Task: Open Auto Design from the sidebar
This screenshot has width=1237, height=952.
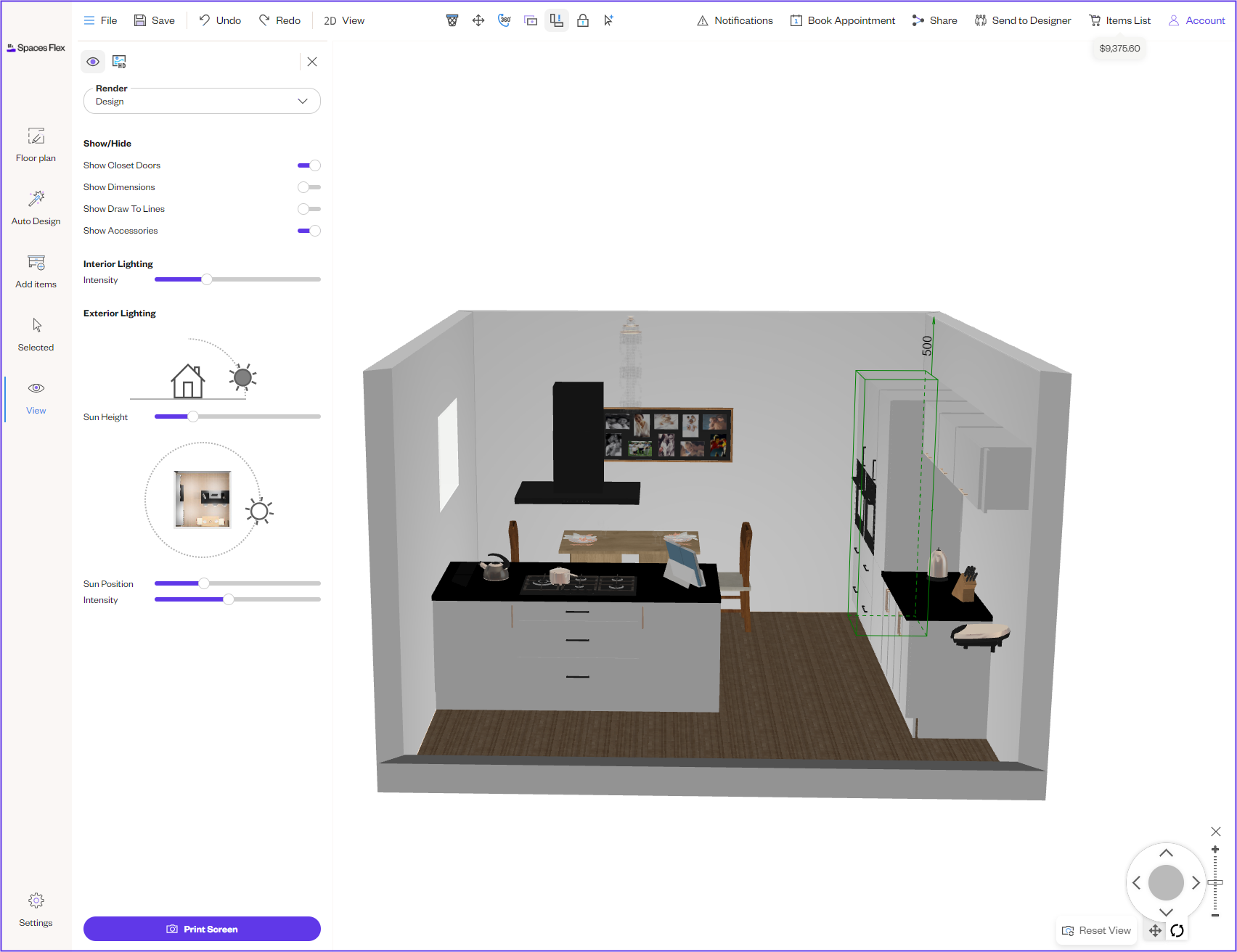Action: 36,208
